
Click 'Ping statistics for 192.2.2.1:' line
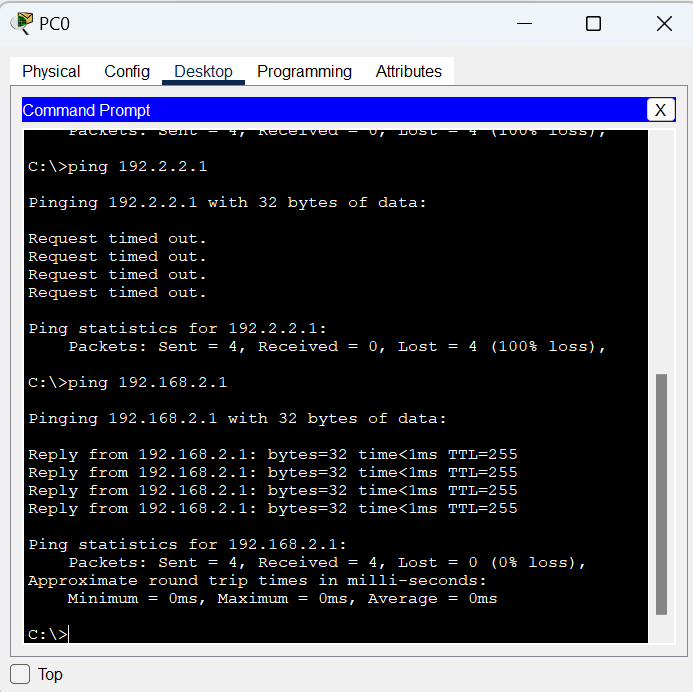coord(177,328)
